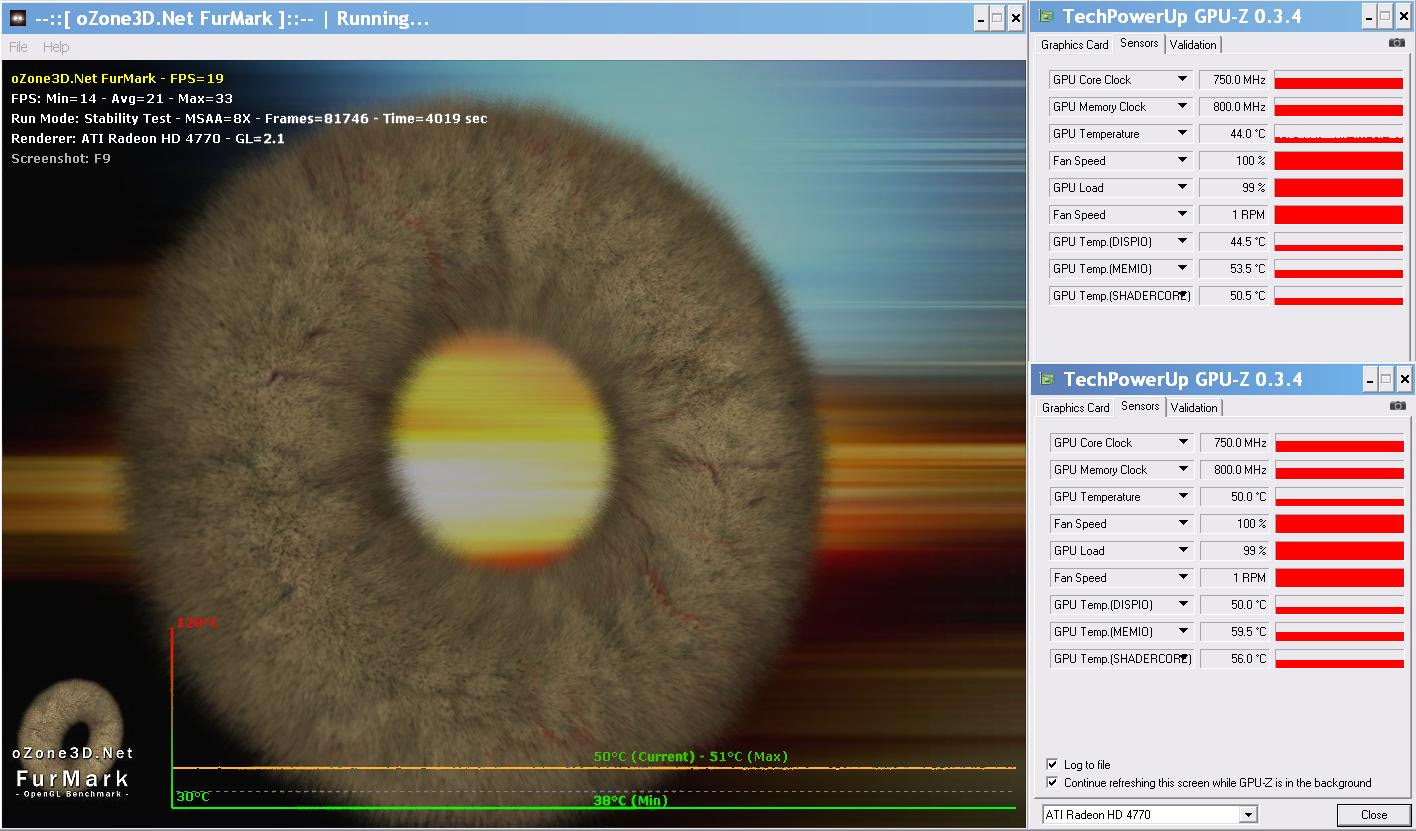Expand GPU Load dropdown in upper GPU-Z window
This screenshot has width=1416, height=831.
click(x=1182, y=188)
